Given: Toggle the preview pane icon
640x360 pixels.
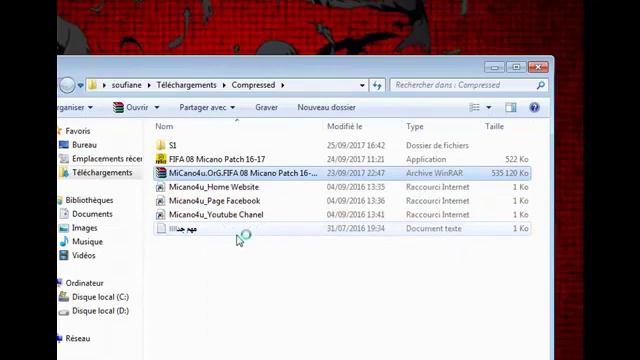Looking at the screenshot, I should click(x=511, y=107).
